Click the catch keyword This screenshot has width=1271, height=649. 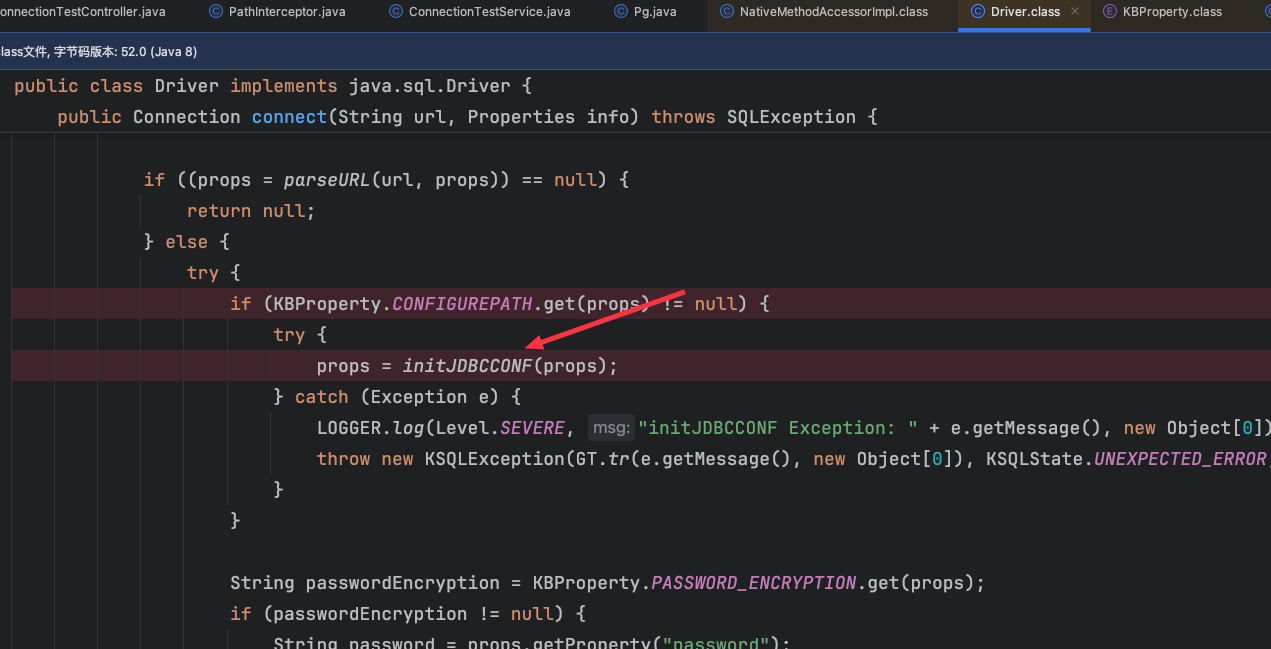322,397
